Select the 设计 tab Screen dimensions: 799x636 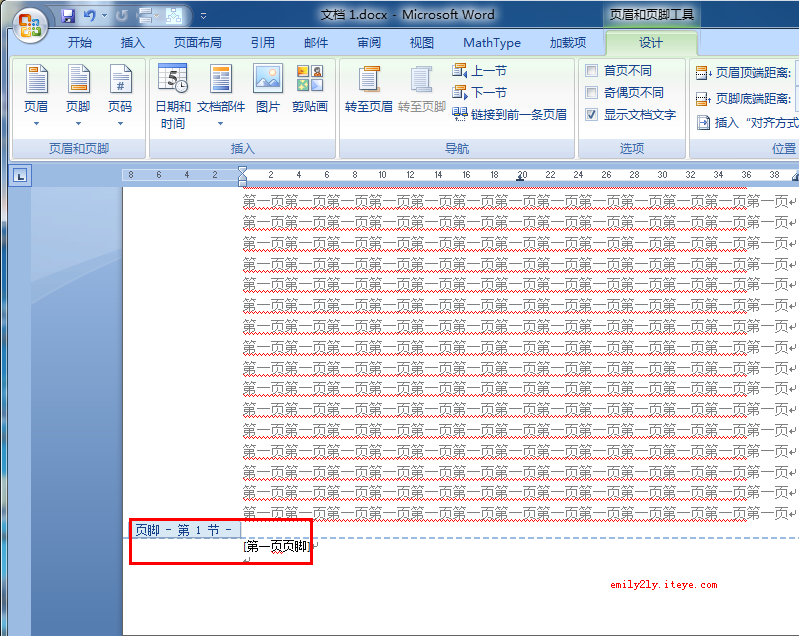point(651,43)
